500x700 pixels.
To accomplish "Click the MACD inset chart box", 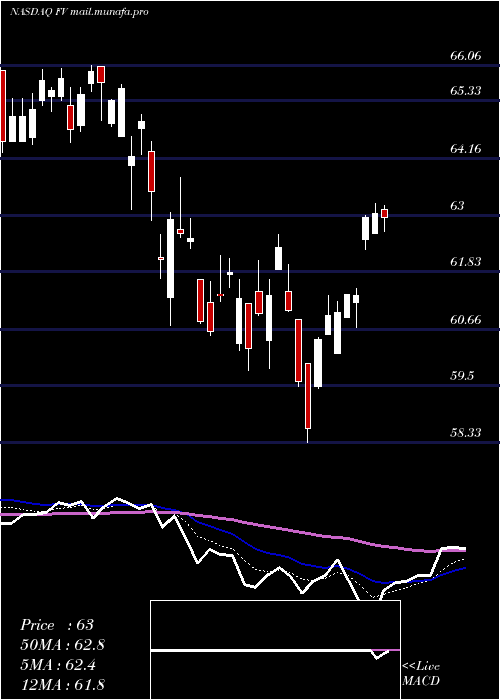I will point(275,650).
